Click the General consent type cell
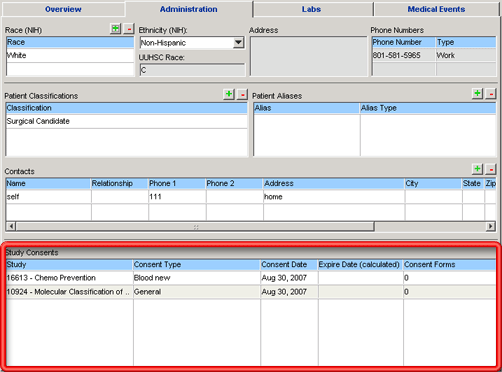Image resolution: width=502 pixels, height=372 pixels. coord(197,292)
